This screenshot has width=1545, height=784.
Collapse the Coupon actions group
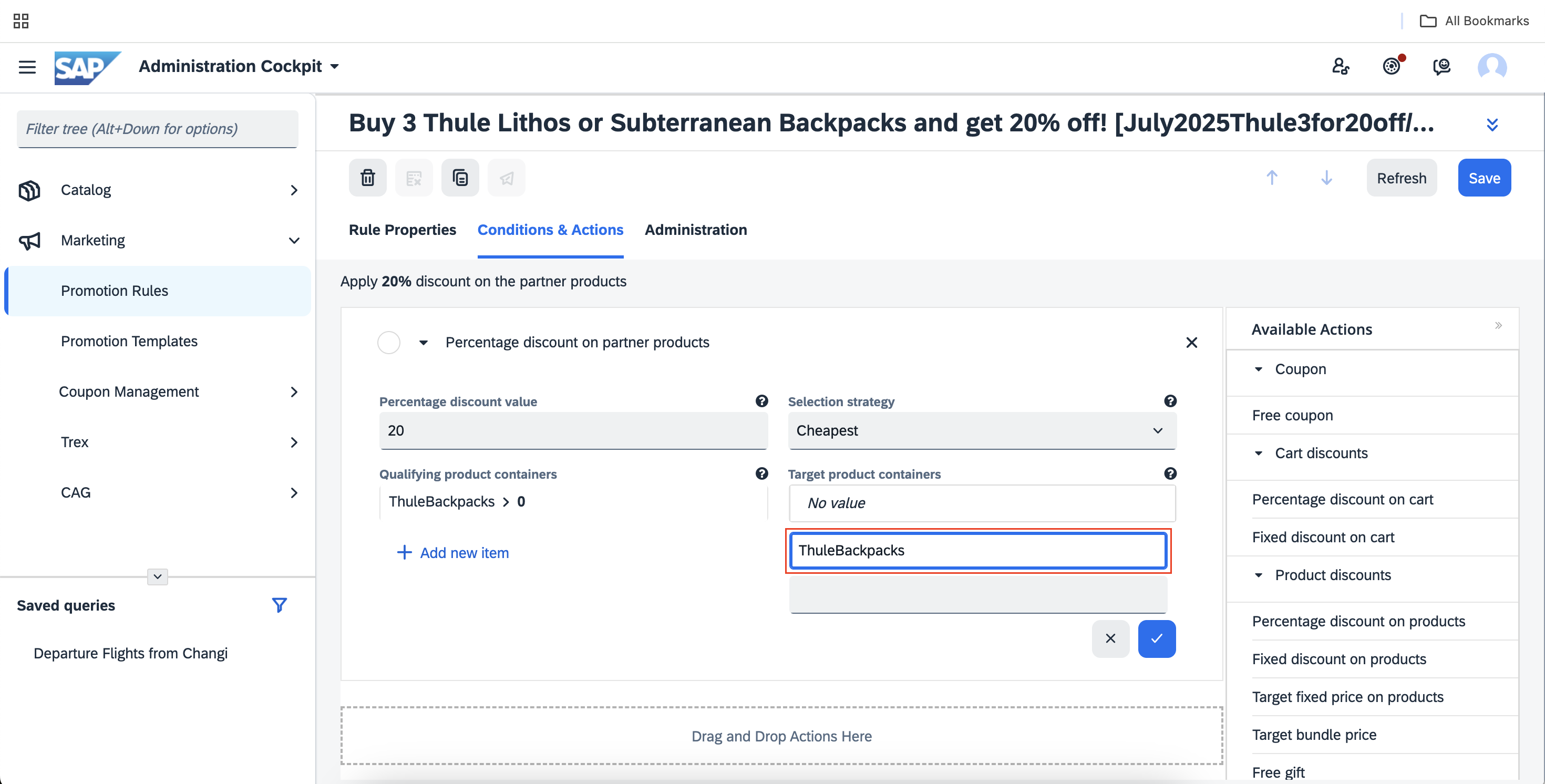(x=1258, y=369)
